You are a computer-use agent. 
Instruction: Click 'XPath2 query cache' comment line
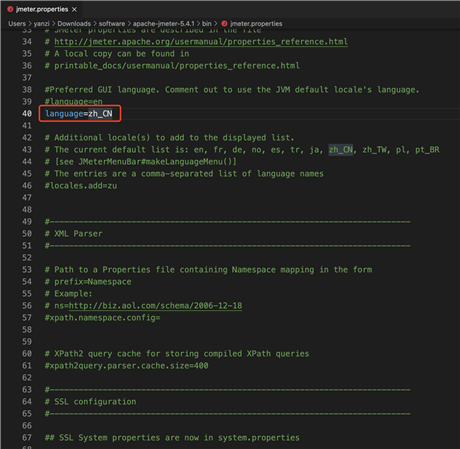[x=177, y=354]
